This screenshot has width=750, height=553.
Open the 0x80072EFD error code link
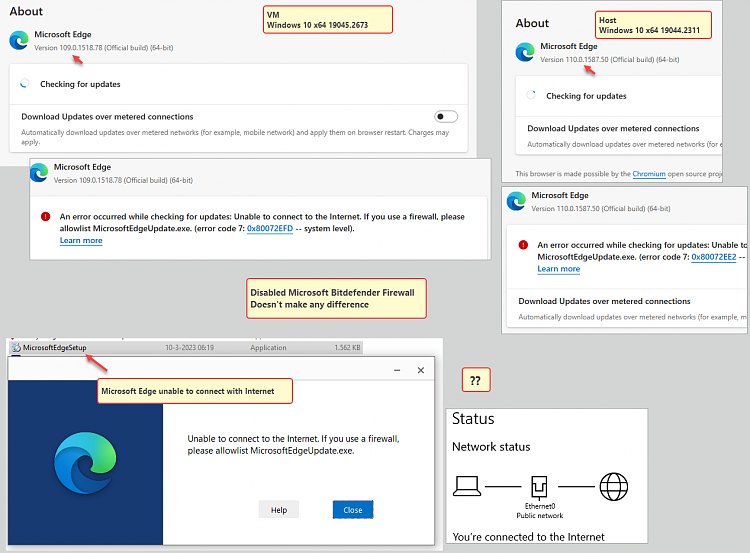click(270, 229)
